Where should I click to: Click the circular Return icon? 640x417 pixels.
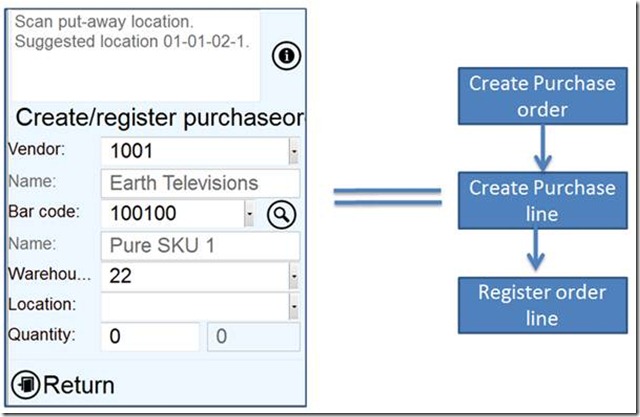25,384
